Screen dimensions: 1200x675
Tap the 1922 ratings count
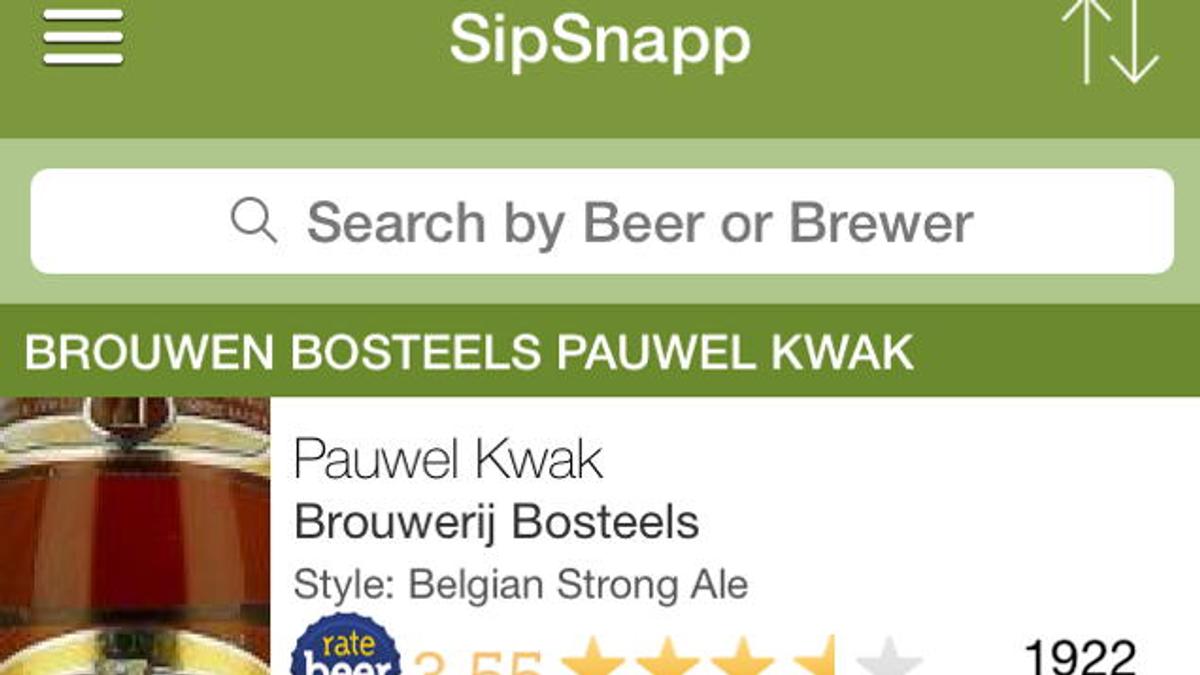click(x=1080, y=658)
